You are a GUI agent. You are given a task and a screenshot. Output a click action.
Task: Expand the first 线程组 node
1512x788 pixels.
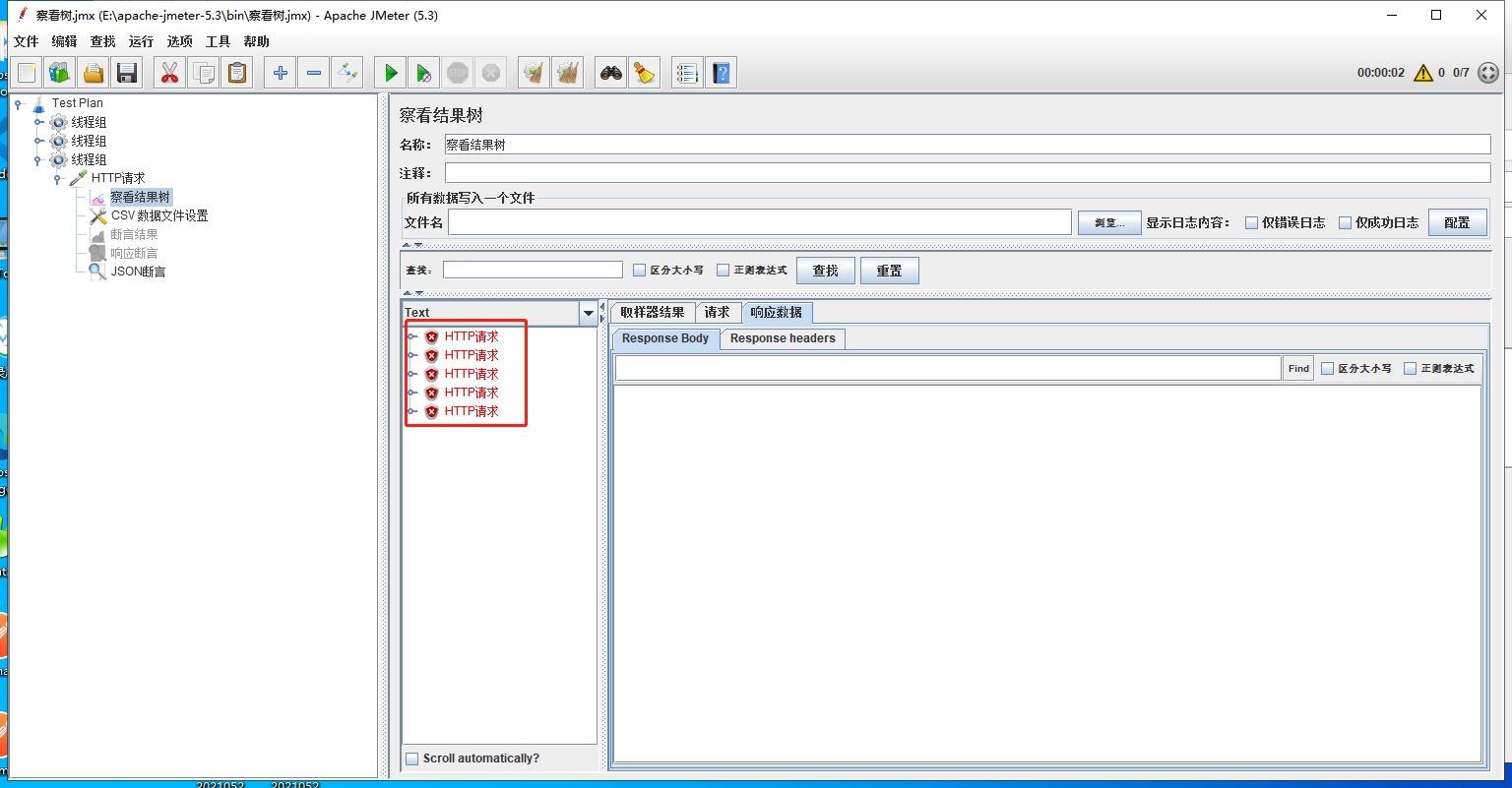click(x=38, y=122)
